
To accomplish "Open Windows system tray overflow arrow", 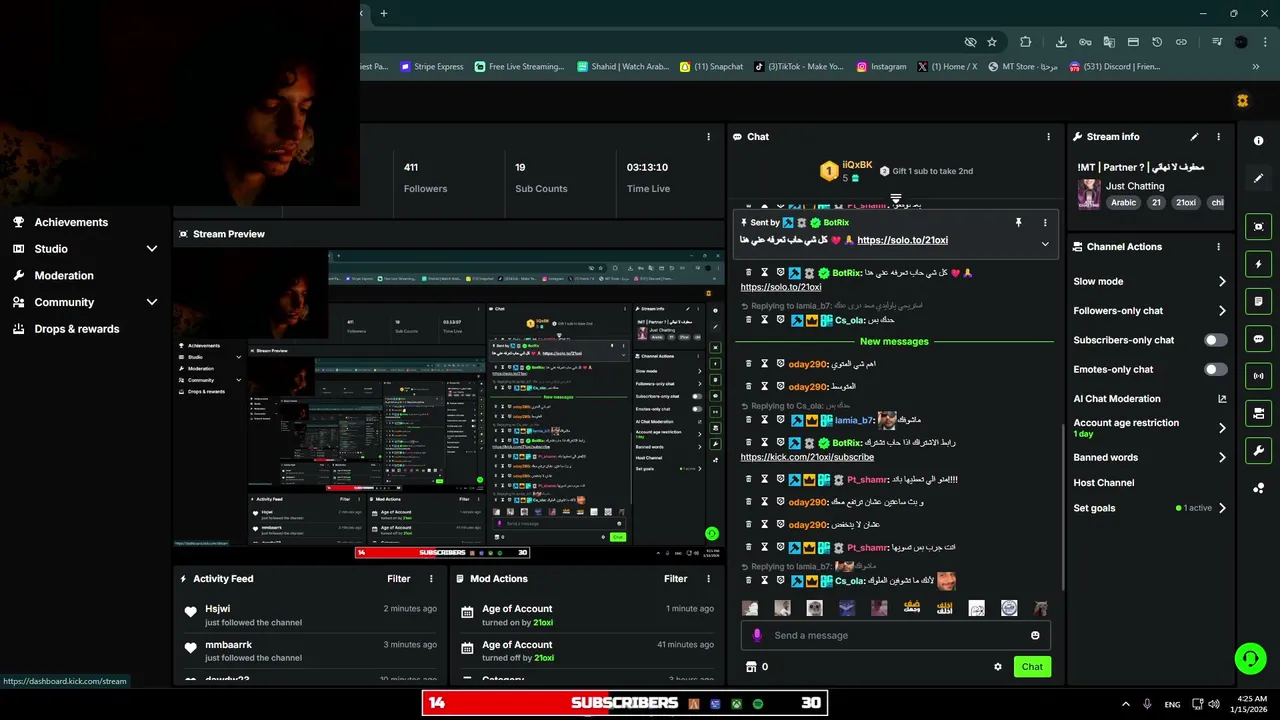I will [x=1125, y=704].
